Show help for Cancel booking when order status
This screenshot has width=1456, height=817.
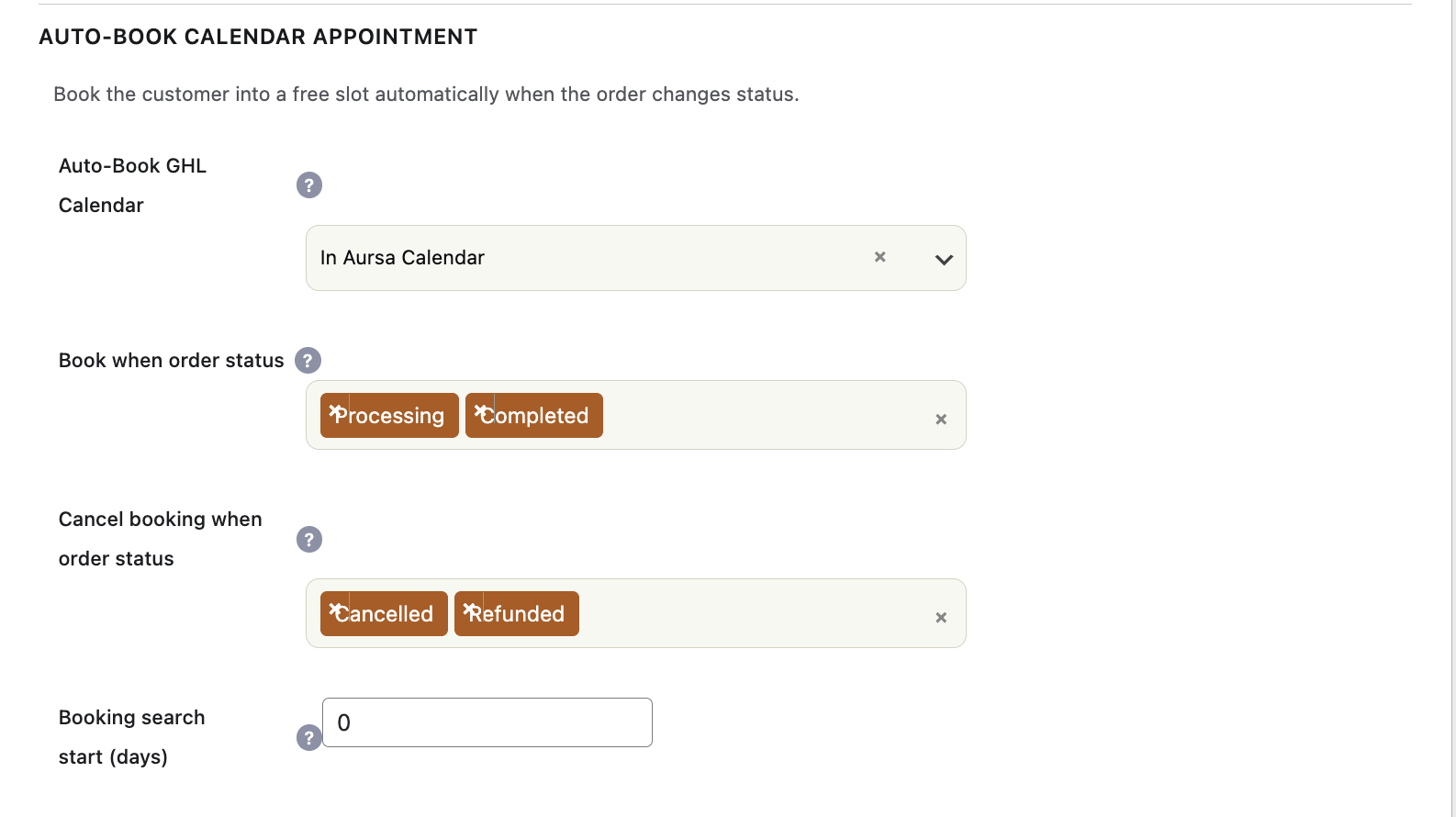tap(309, 540)
